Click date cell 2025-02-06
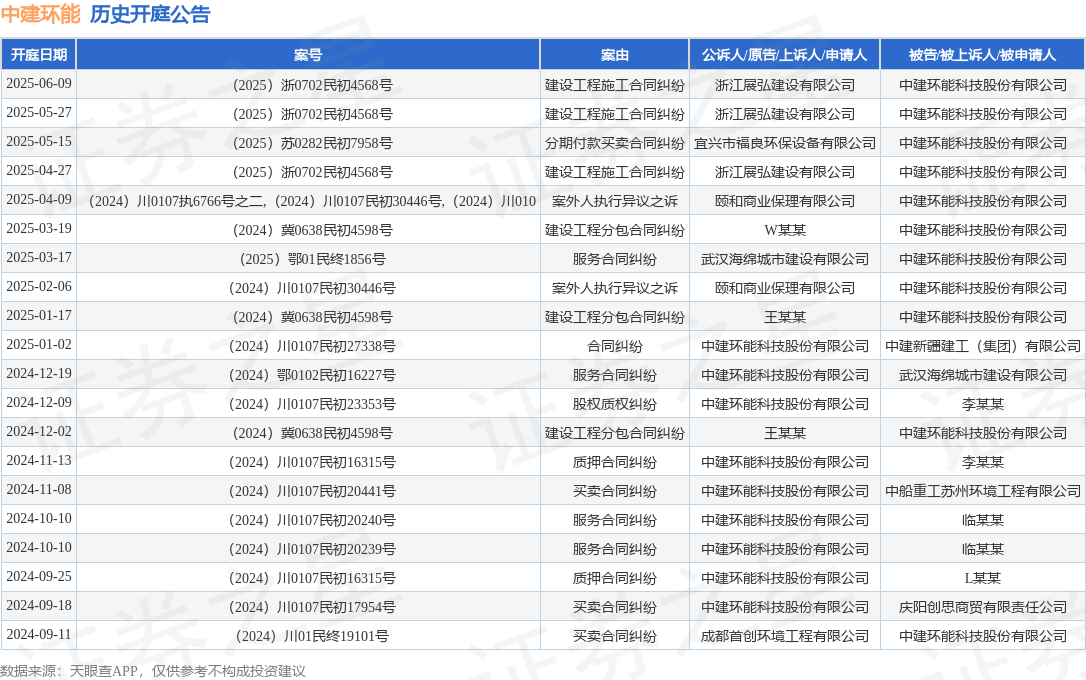Viewport: 1086px width, 680px height. click(x=39, y=287)
